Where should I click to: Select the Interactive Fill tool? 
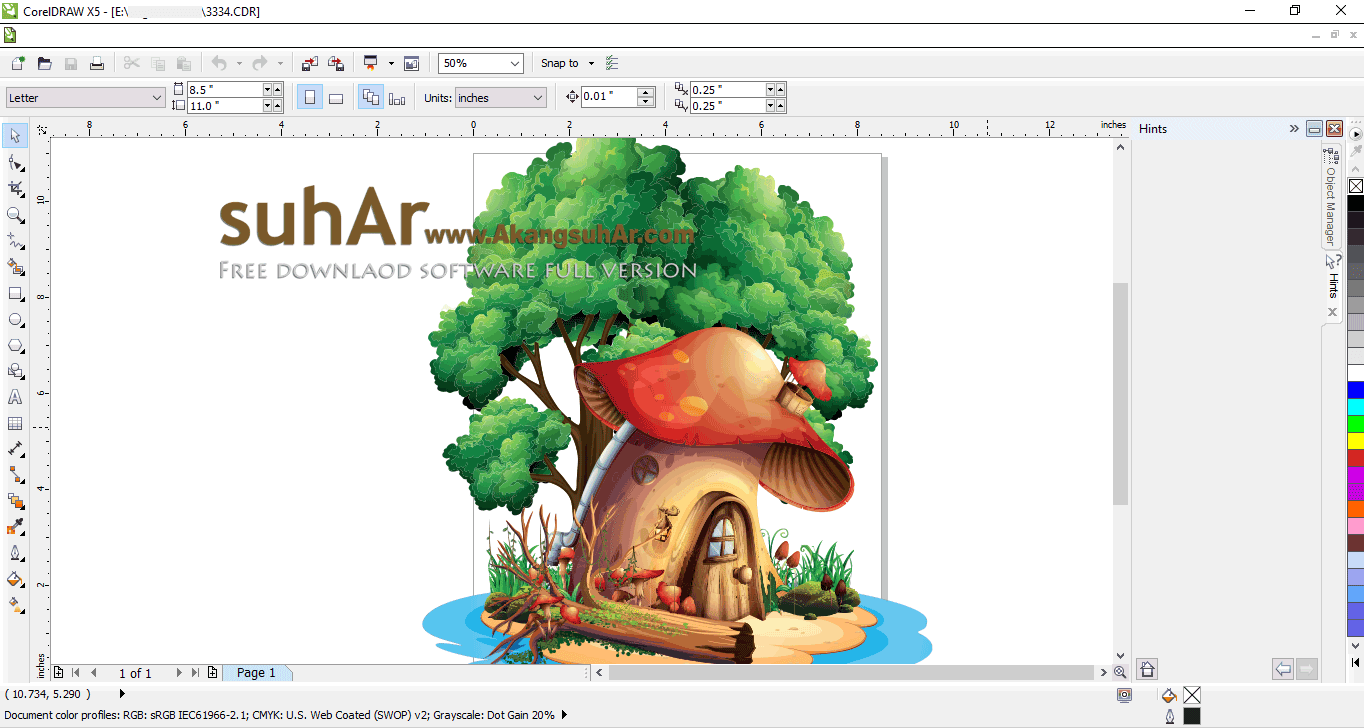coord(15,605)
